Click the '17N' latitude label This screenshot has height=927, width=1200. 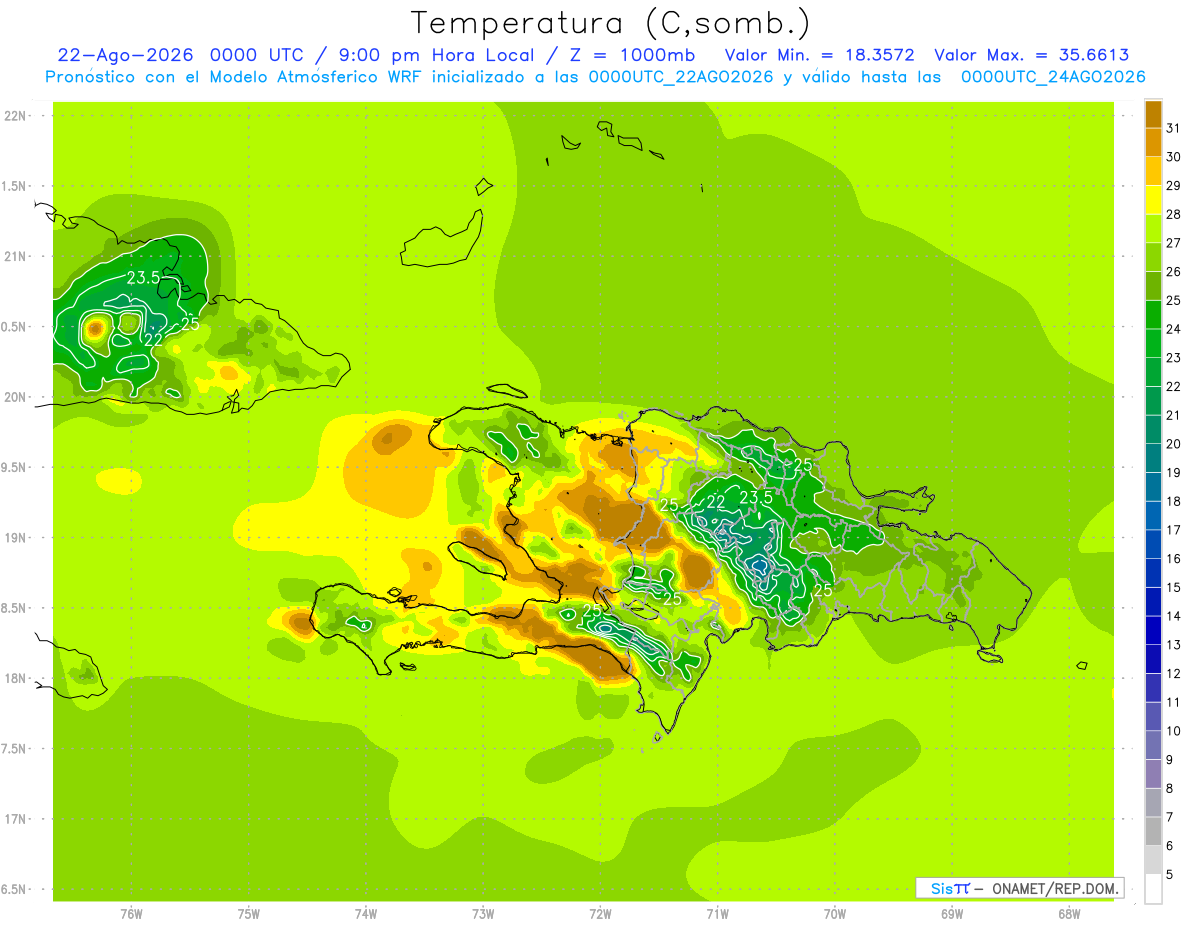coord(17,820)
